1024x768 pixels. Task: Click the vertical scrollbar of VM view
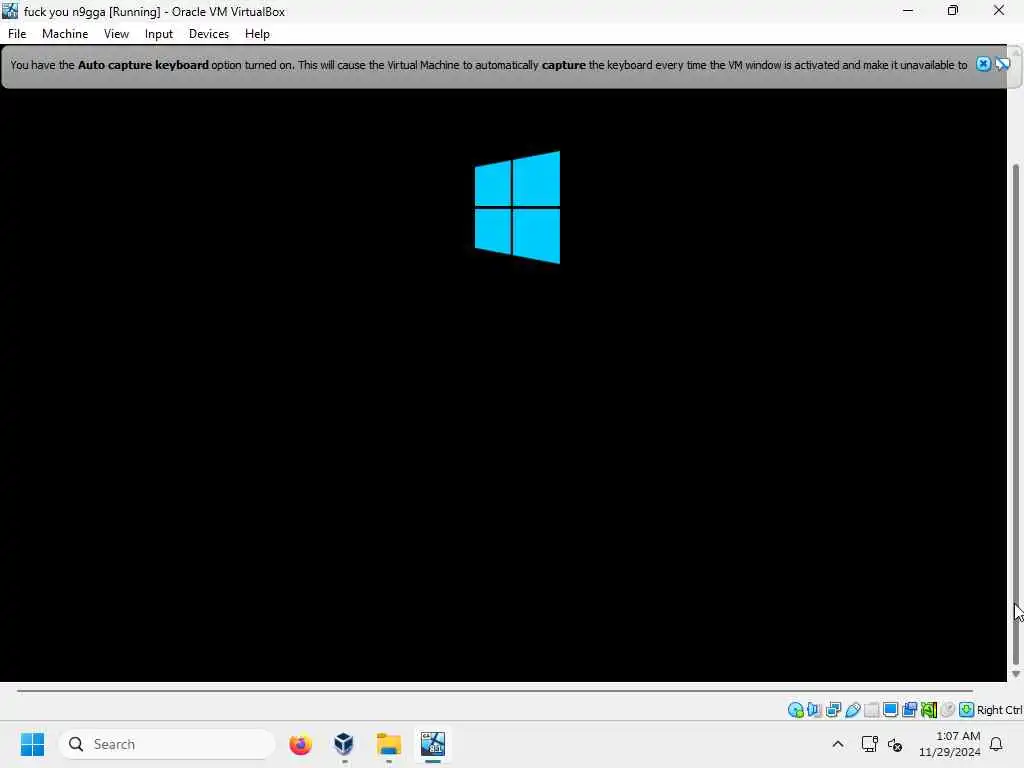pos(1016,415)
